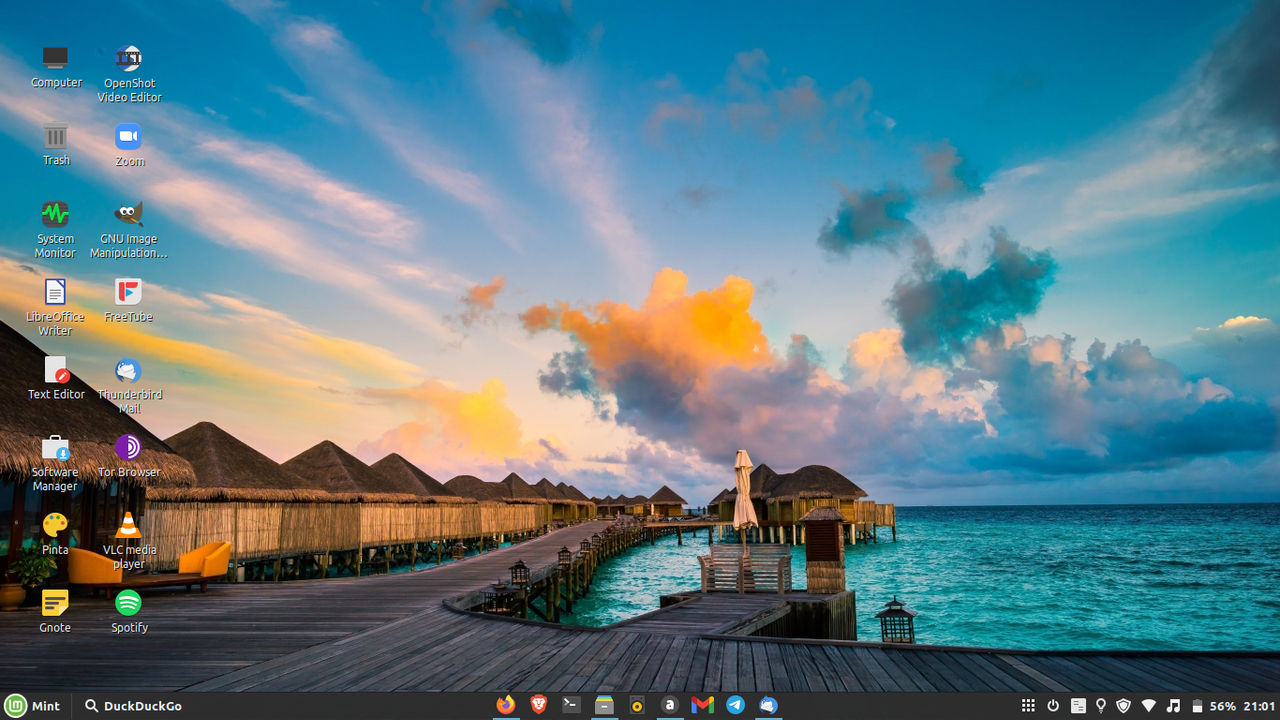The height and width of the screenshot is (720, 1280).
Task: Click the shield update manager tray icon
Action: pos(1124,706)
